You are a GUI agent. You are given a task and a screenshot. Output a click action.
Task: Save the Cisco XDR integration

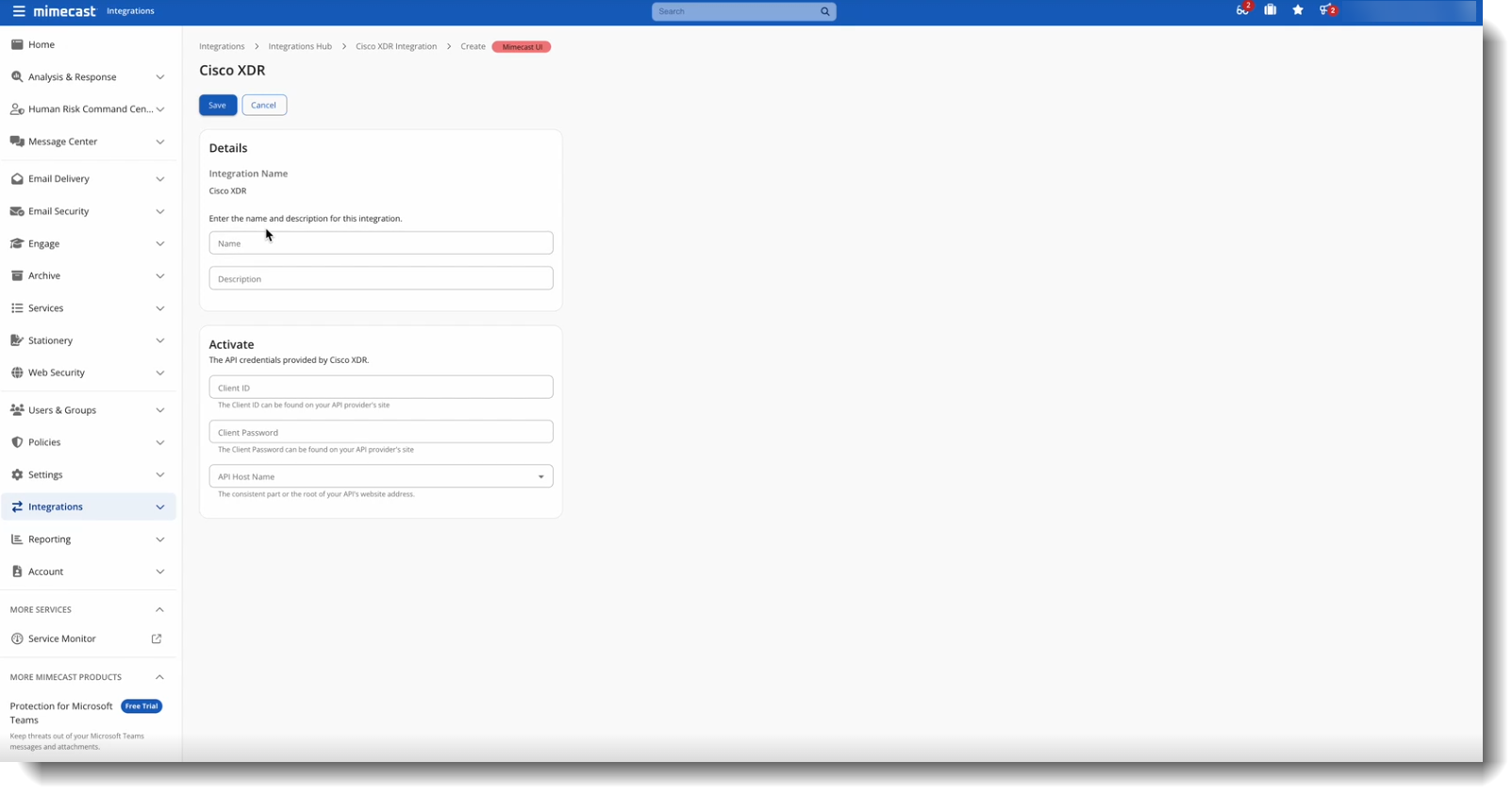coord(217,105)
